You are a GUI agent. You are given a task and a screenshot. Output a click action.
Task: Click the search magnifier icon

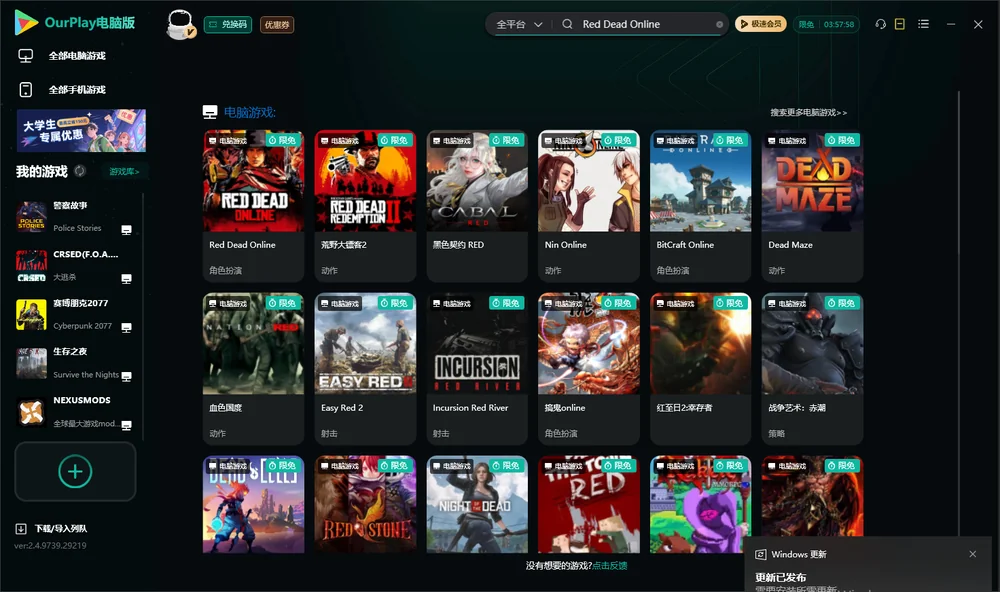pyautogui.click(x=567, y=24)
